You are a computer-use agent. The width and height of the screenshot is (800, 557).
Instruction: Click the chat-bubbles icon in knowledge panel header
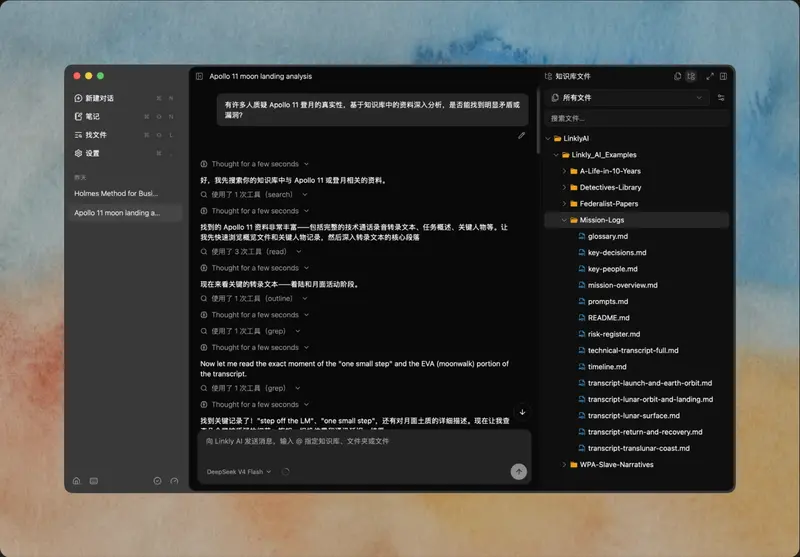click(677, 76)
